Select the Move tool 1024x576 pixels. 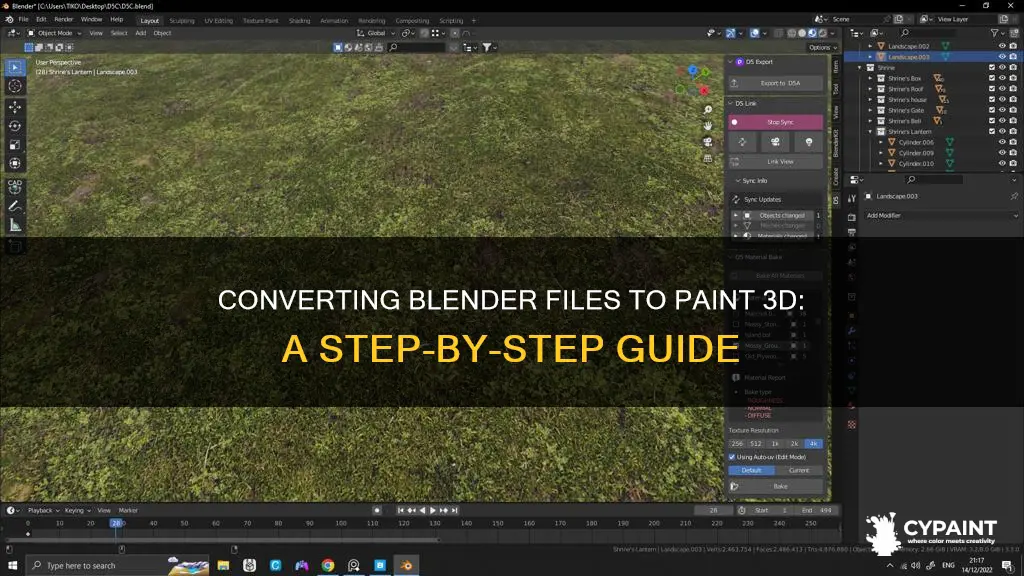(x=15, y=106)
